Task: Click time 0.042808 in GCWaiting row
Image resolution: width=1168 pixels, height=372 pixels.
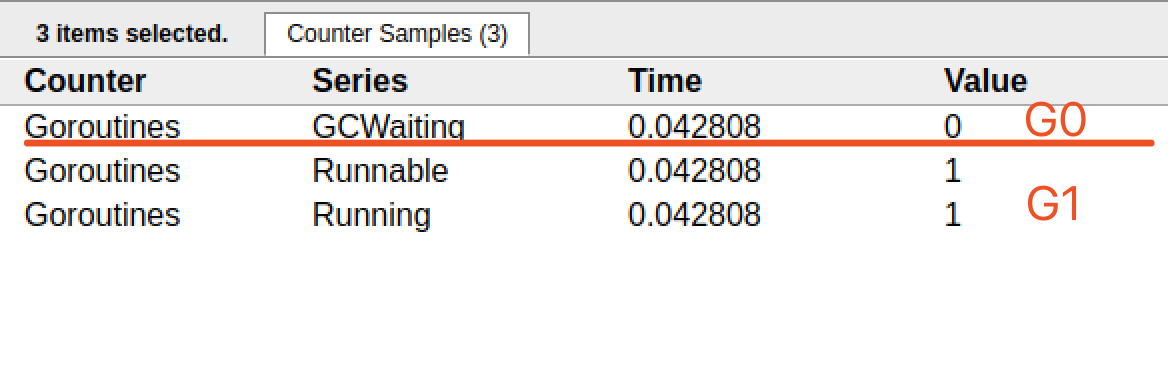Action: [694, 127]
